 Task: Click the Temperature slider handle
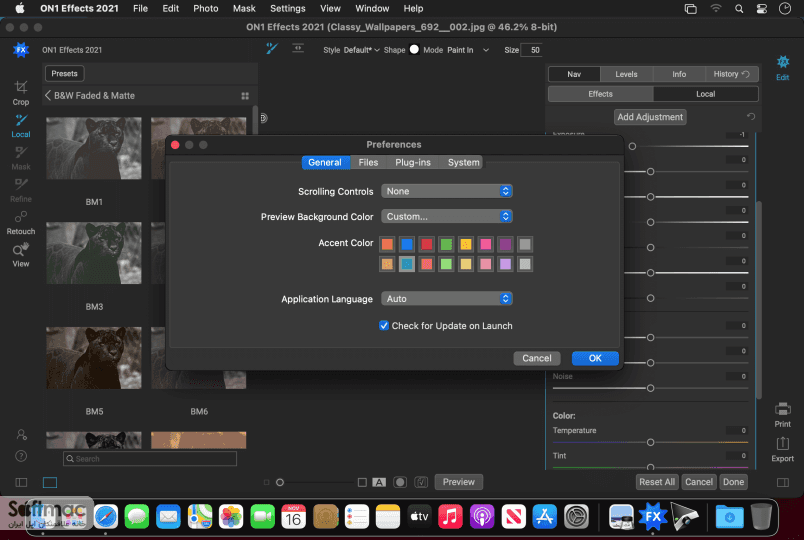tap(650, 442)
